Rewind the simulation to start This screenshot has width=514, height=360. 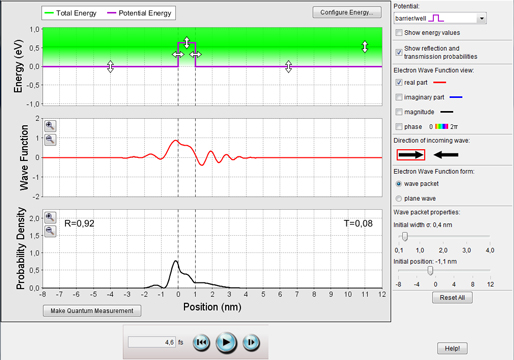click(x=201, y=342)
